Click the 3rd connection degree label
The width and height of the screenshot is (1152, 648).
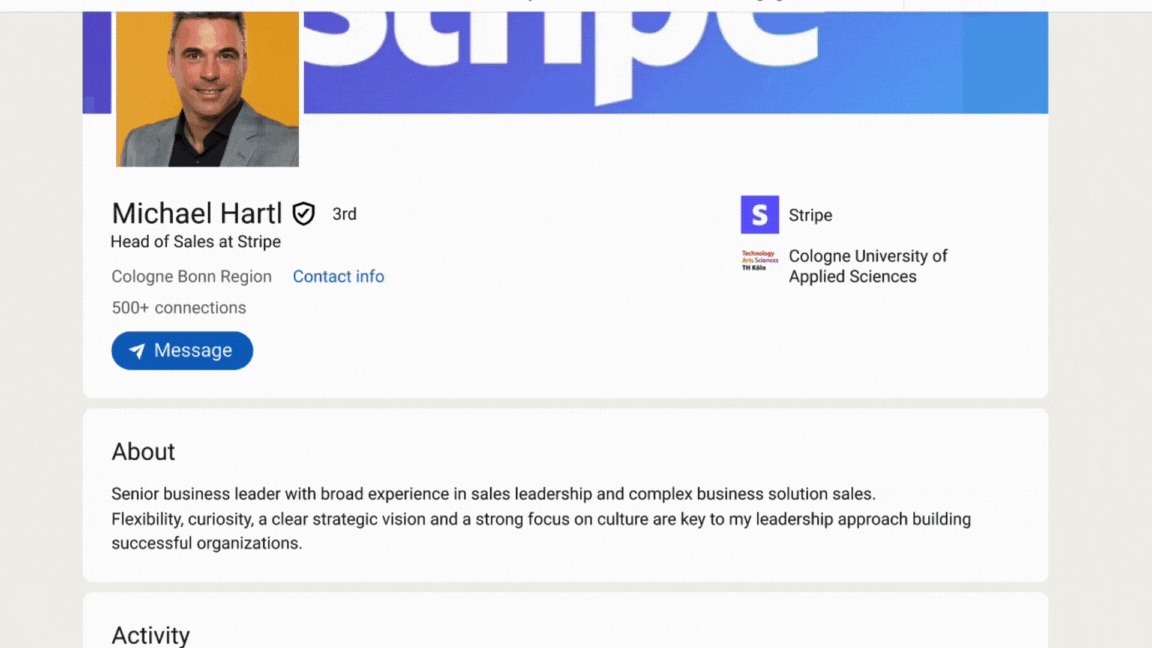345,213
